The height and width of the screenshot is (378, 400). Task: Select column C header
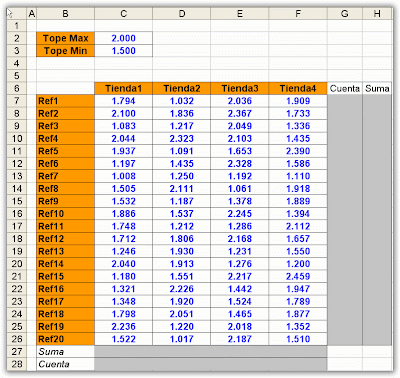pyautogui.click(x=124, y=13)
